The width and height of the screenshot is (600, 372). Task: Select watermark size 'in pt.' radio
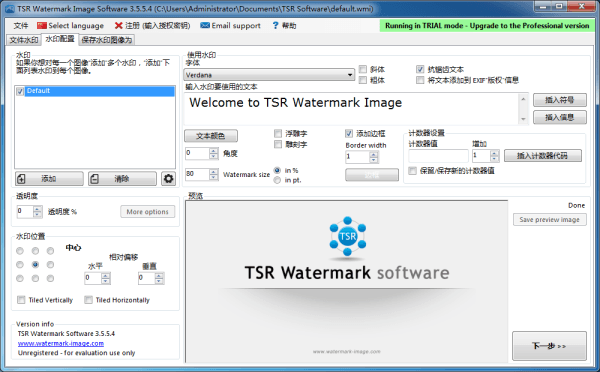coord(277,180)
